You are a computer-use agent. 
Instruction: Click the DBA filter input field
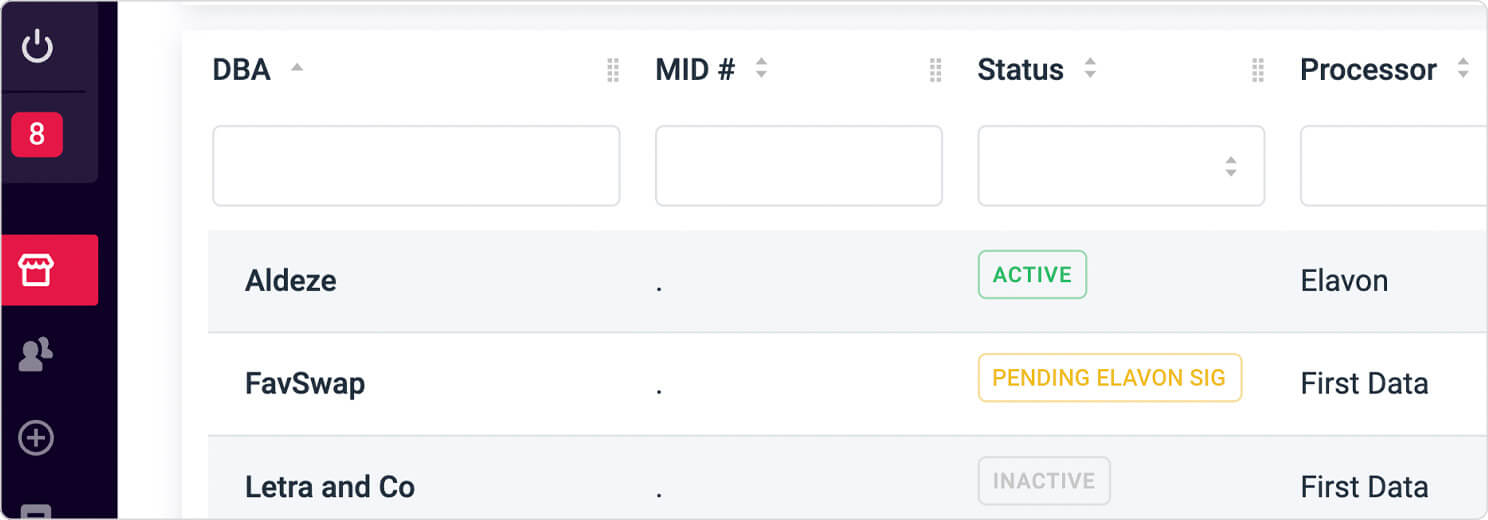(x=416, y=166)
